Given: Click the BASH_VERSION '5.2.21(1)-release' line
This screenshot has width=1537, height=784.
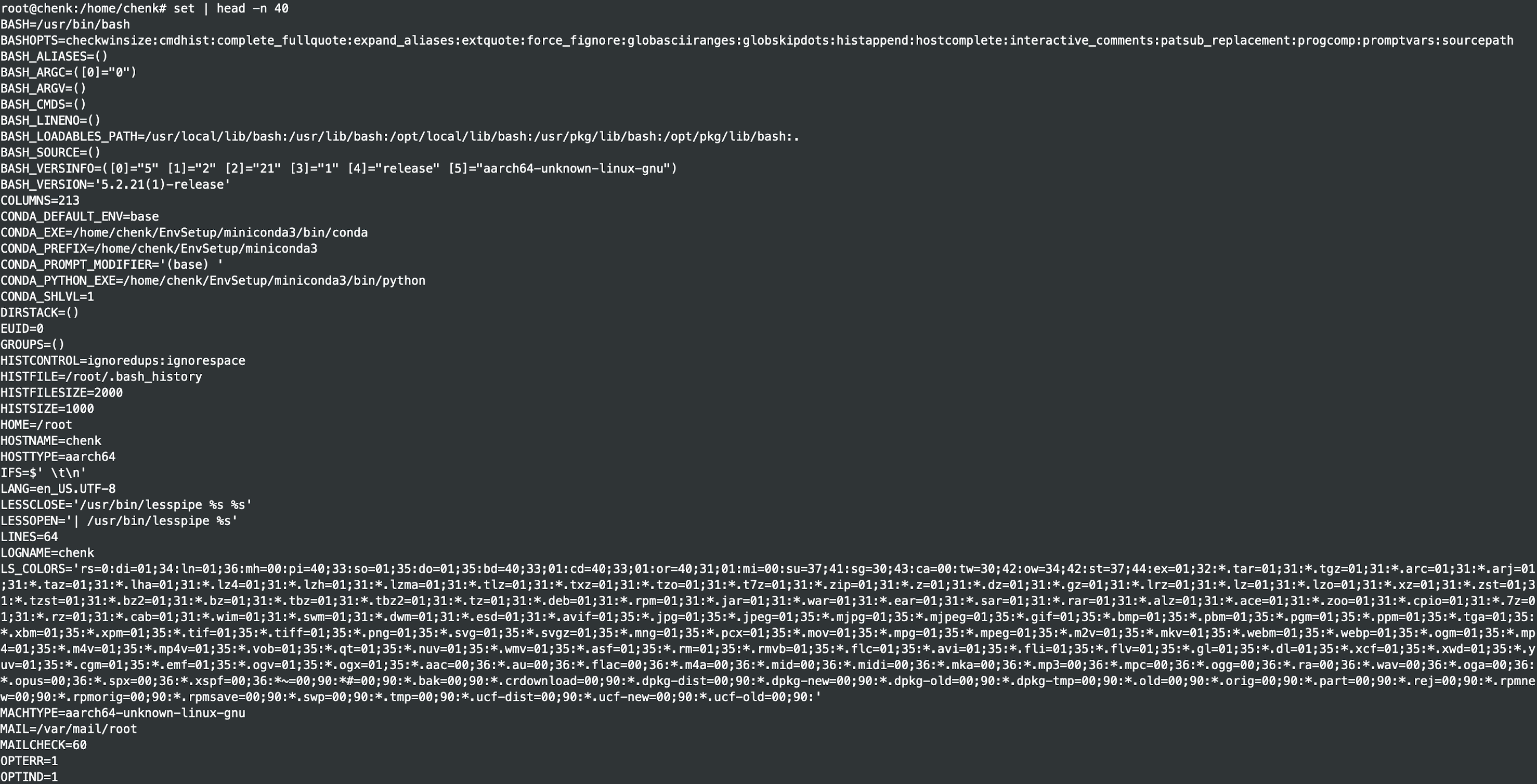Looking at the screenshot, I should [x=115, y=185].
